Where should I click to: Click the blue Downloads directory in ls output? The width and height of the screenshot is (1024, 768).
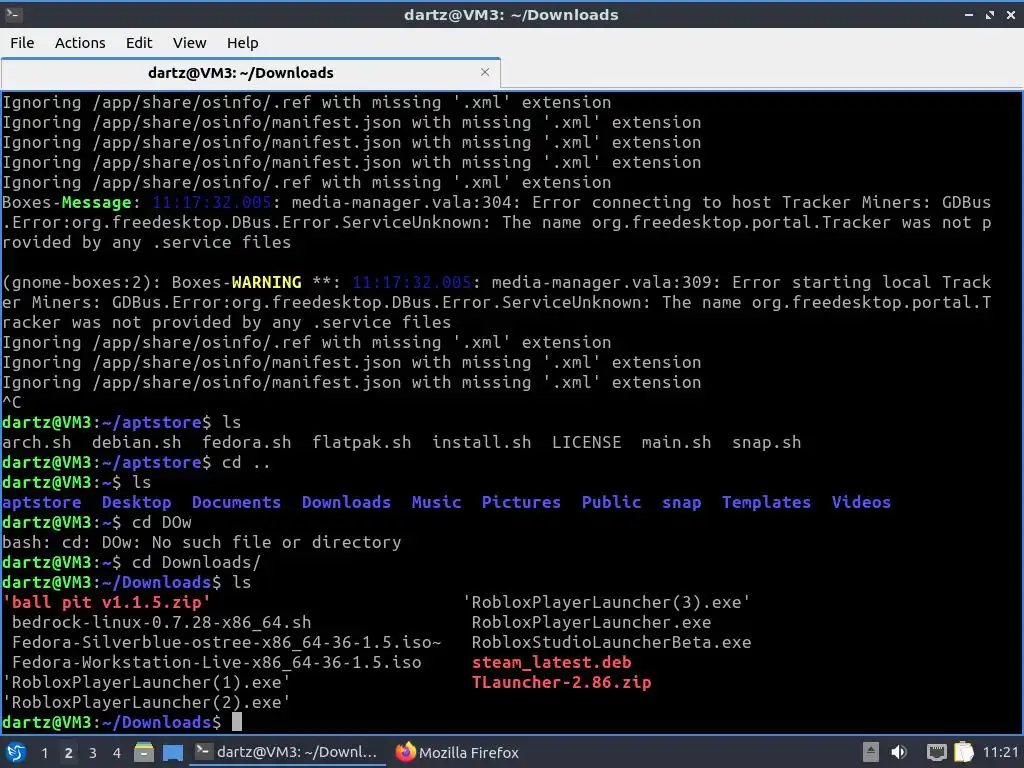(x=346, y=502)
